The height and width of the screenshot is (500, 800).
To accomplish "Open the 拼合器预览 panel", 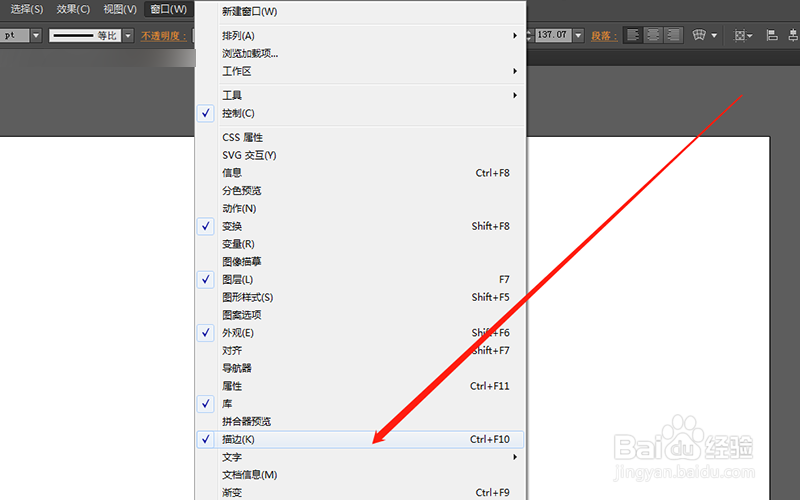I will tap(360, 421).
